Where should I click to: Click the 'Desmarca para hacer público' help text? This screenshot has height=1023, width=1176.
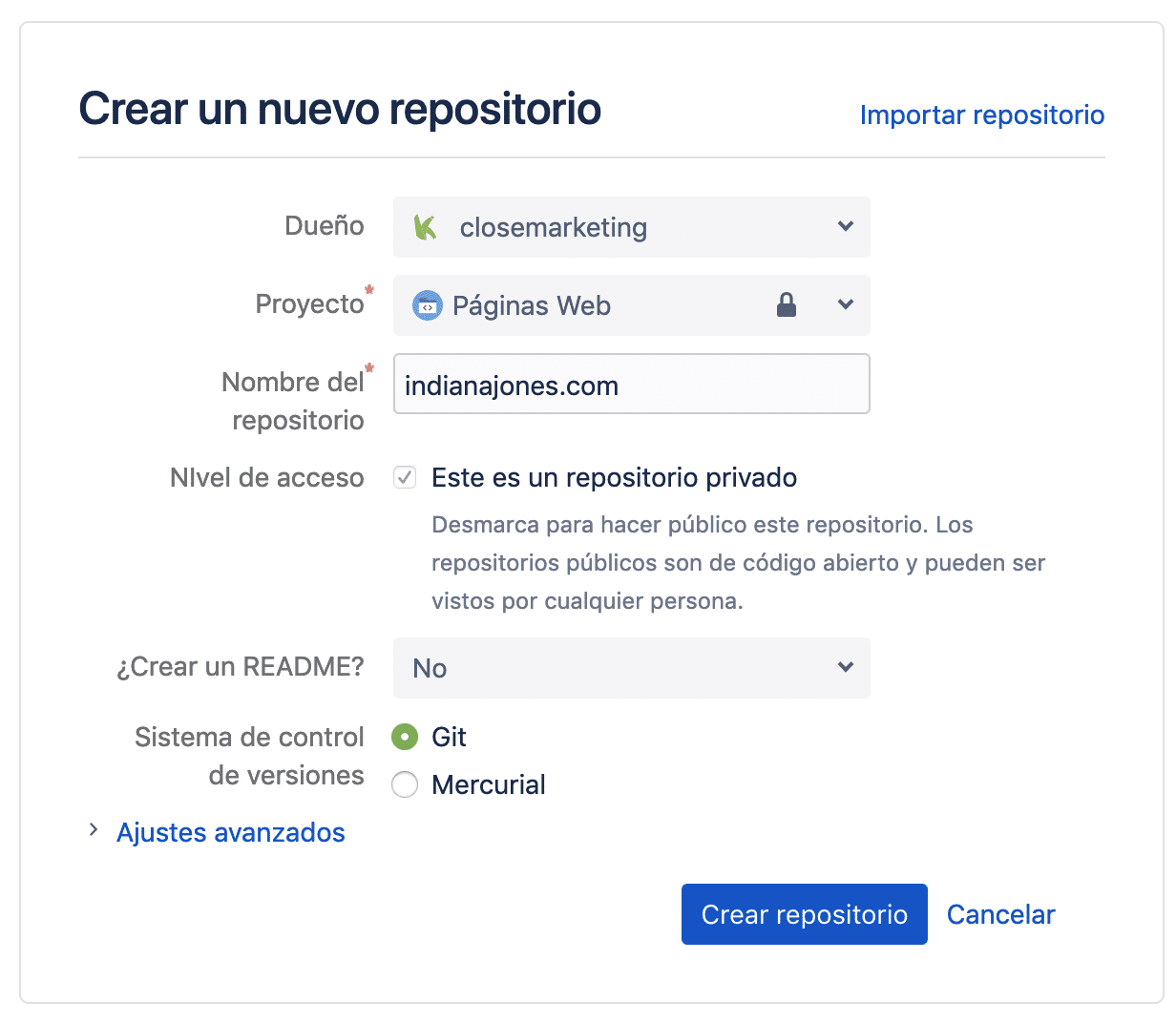click(x=739, y=563)
